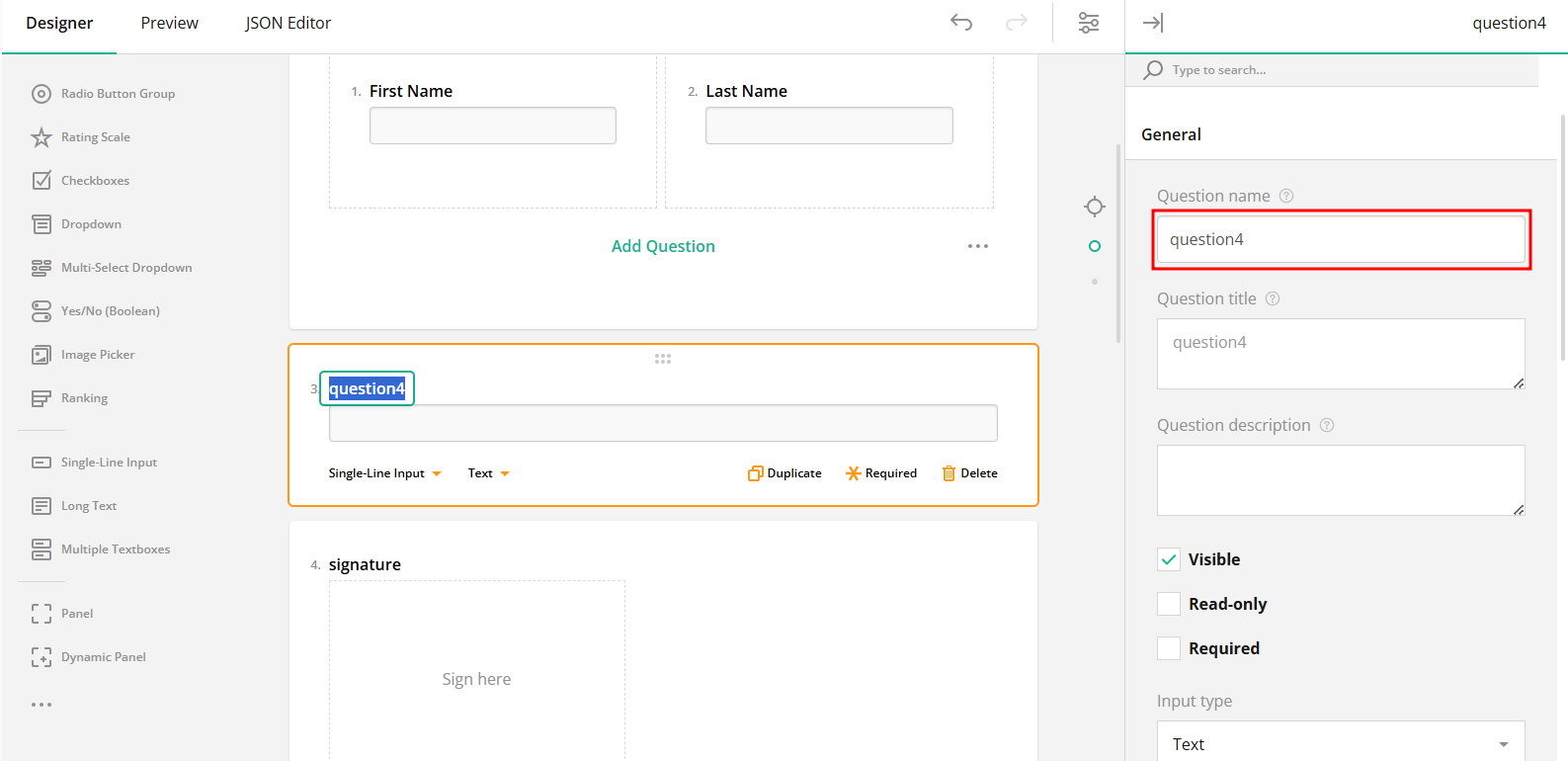Screen dimensions: 1568x761
Task: Duplicate the question4 element
Action: (784, 473)
